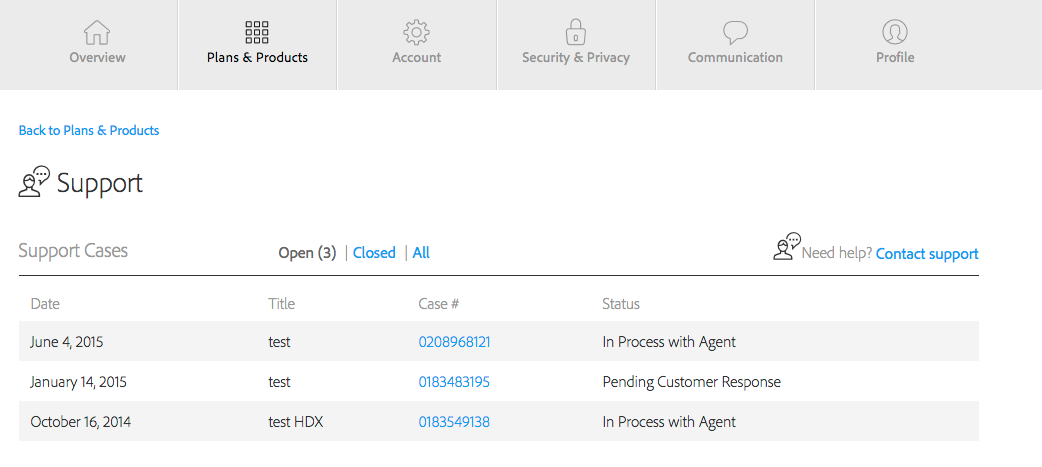
Task: Click the Support page heading text
Action: click(100, 183)
